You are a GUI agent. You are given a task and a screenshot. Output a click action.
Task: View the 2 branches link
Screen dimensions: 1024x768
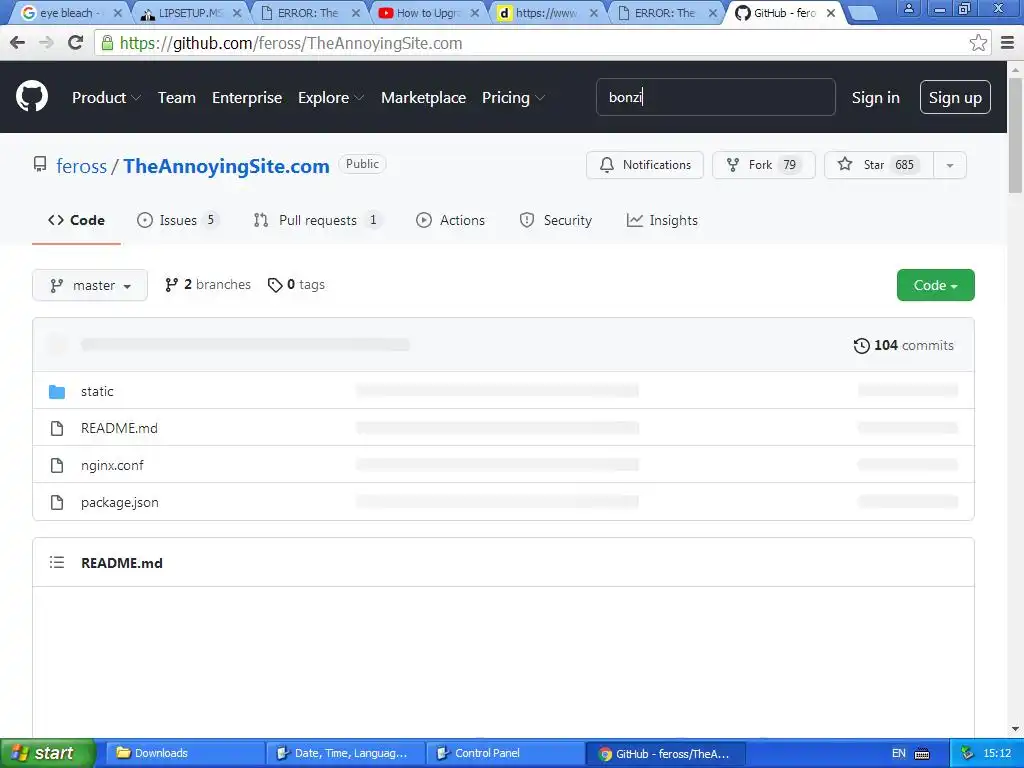click(x=208, y=285)
